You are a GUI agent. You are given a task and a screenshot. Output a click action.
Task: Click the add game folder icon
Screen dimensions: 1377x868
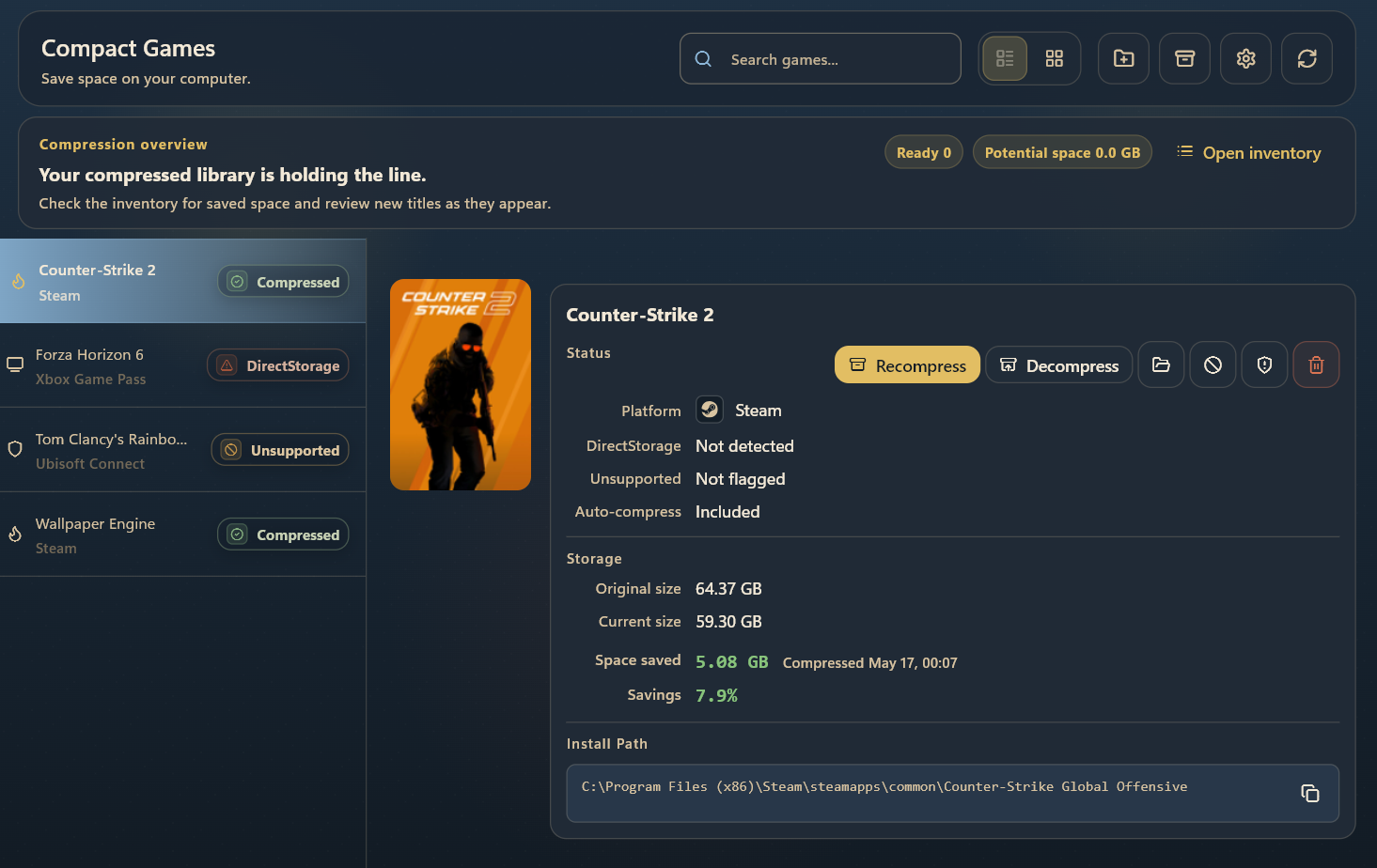point(1124,58)
